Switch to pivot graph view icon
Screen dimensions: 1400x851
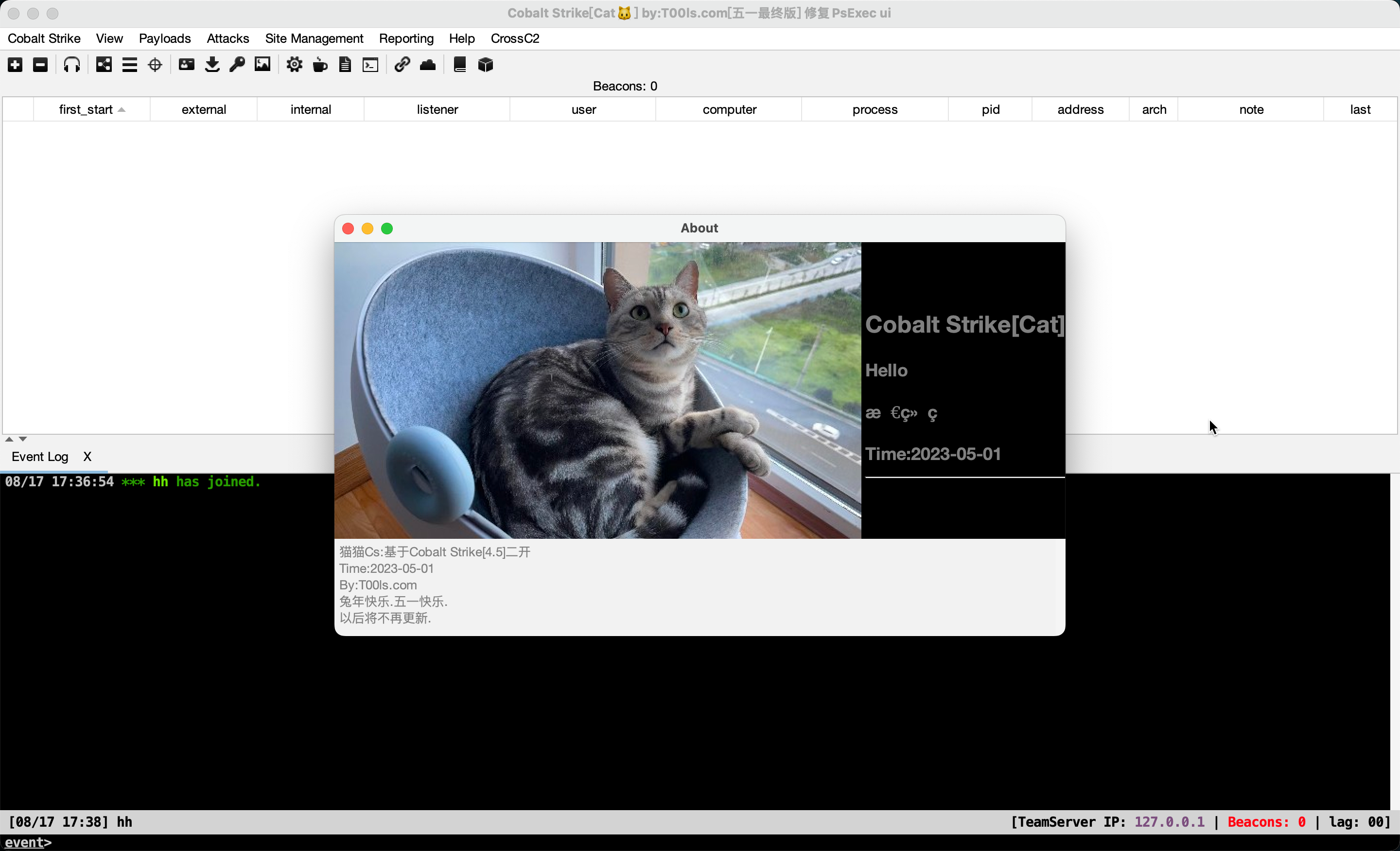coord(104,65)
